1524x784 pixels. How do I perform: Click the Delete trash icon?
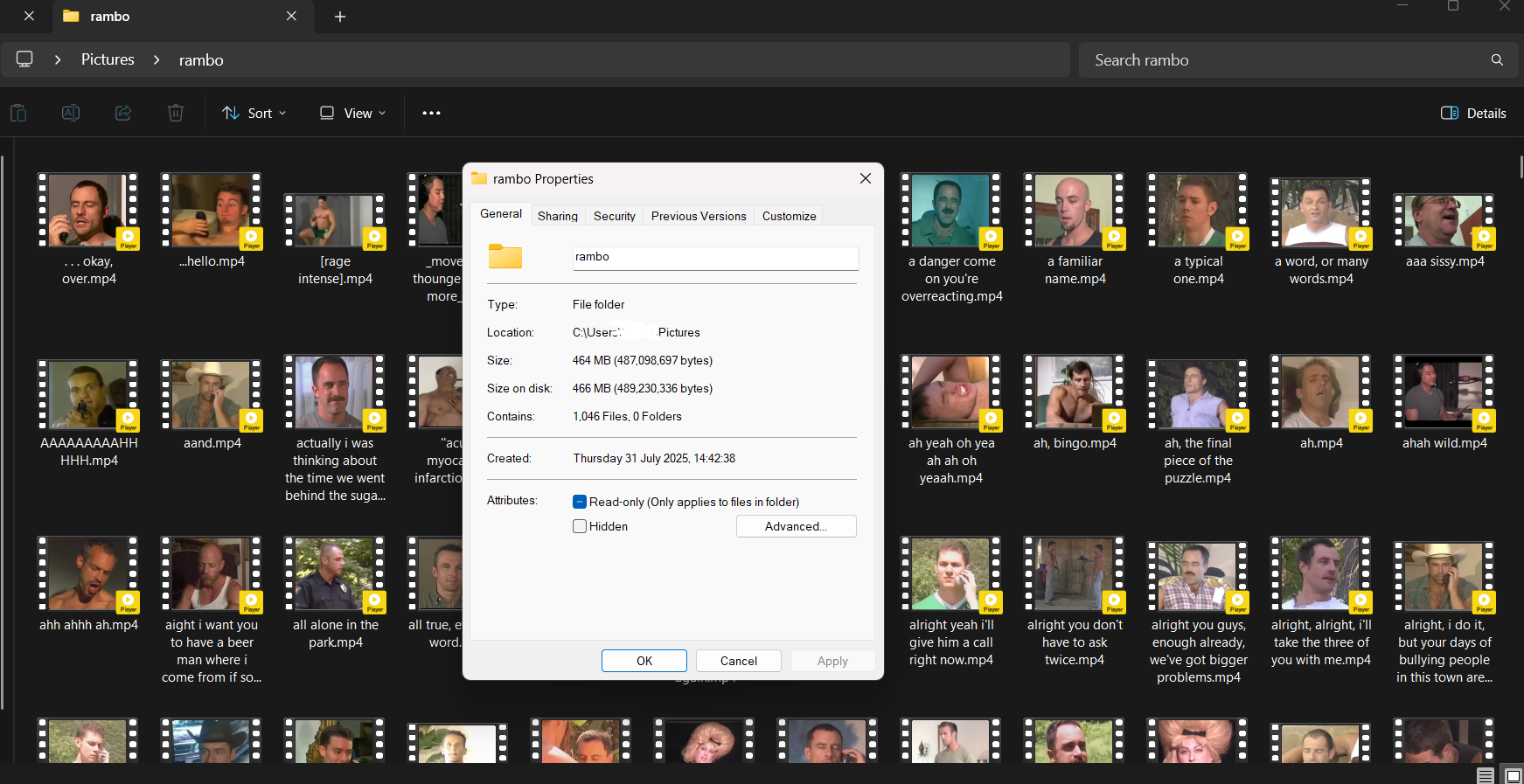pyautogui.click(x=176, y=113)
